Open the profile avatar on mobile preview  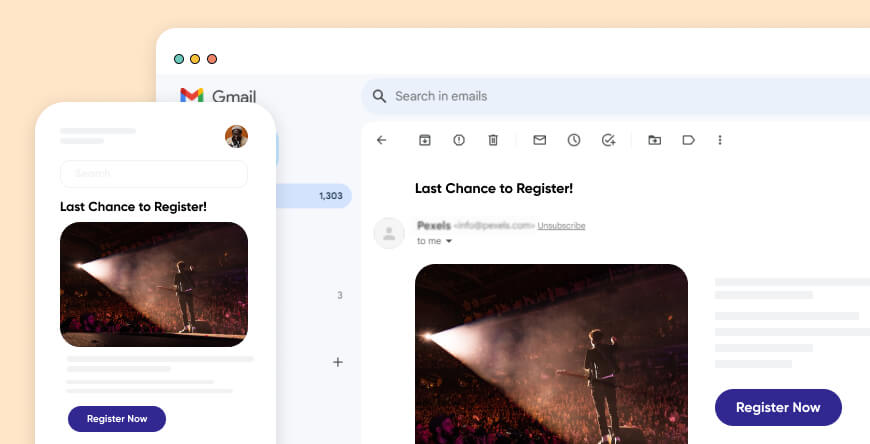(236, 136)
